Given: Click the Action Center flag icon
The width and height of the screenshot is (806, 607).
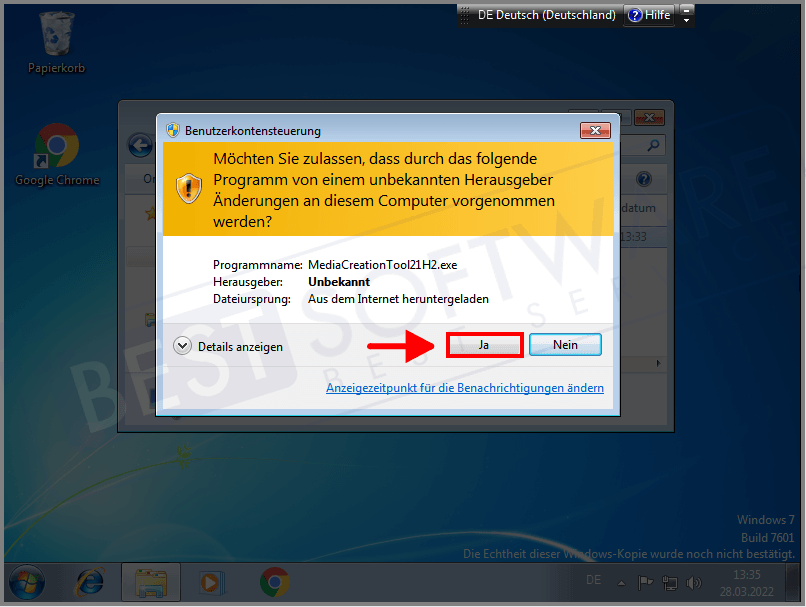Looking at the screenshot, I should pyautogui.click(x=645, y=582).
